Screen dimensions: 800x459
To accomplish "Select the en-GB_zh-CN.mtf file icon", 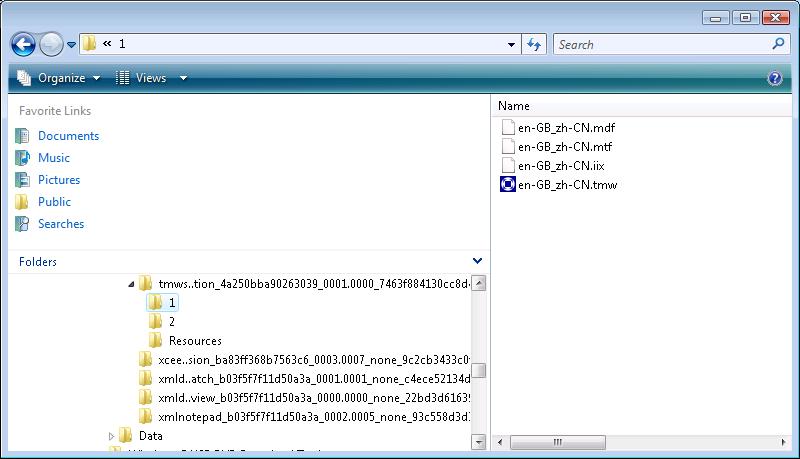I will [508, 147].
